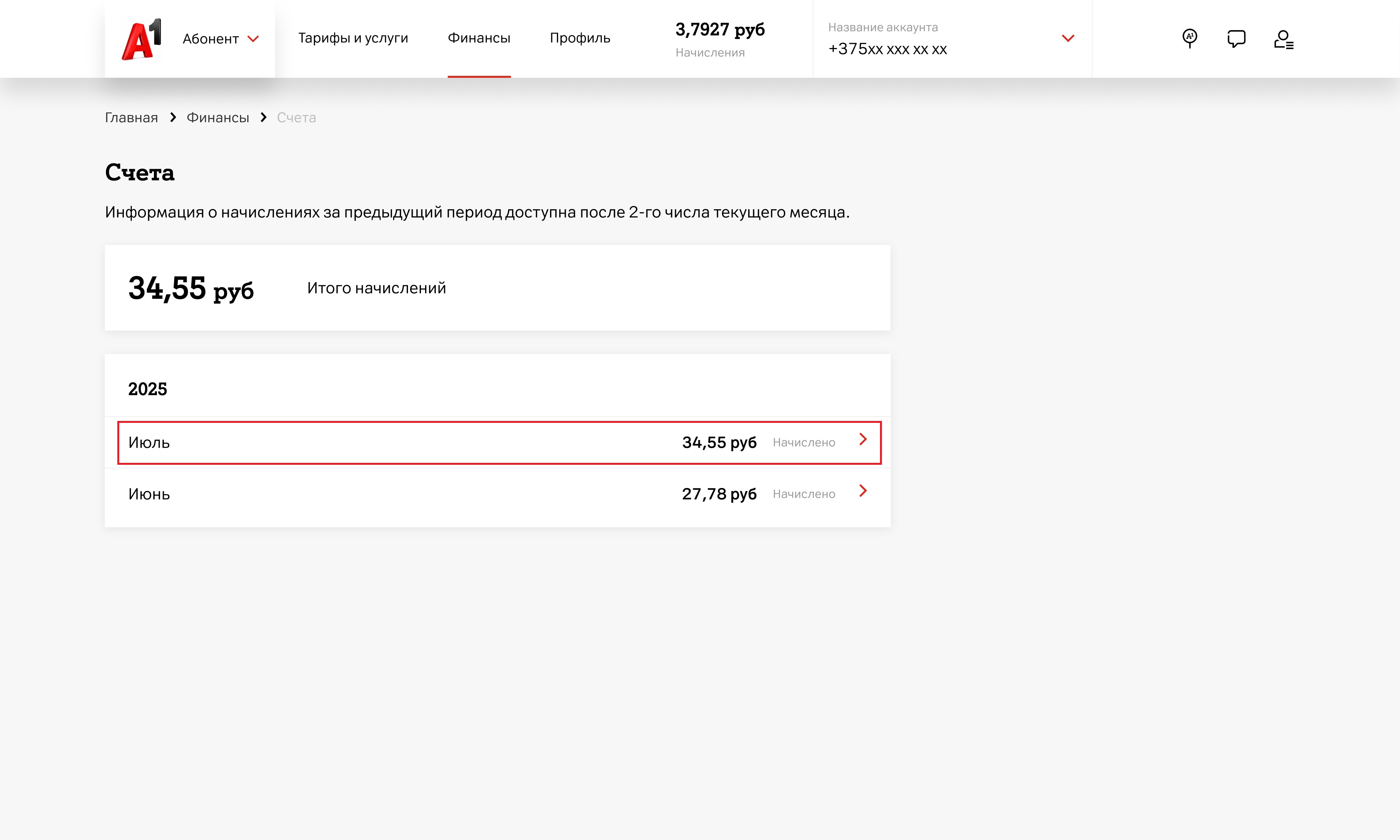Screen dimensions: 1400x840
Task: Go to the Финансы breadcrumb link
Action: 218,117
